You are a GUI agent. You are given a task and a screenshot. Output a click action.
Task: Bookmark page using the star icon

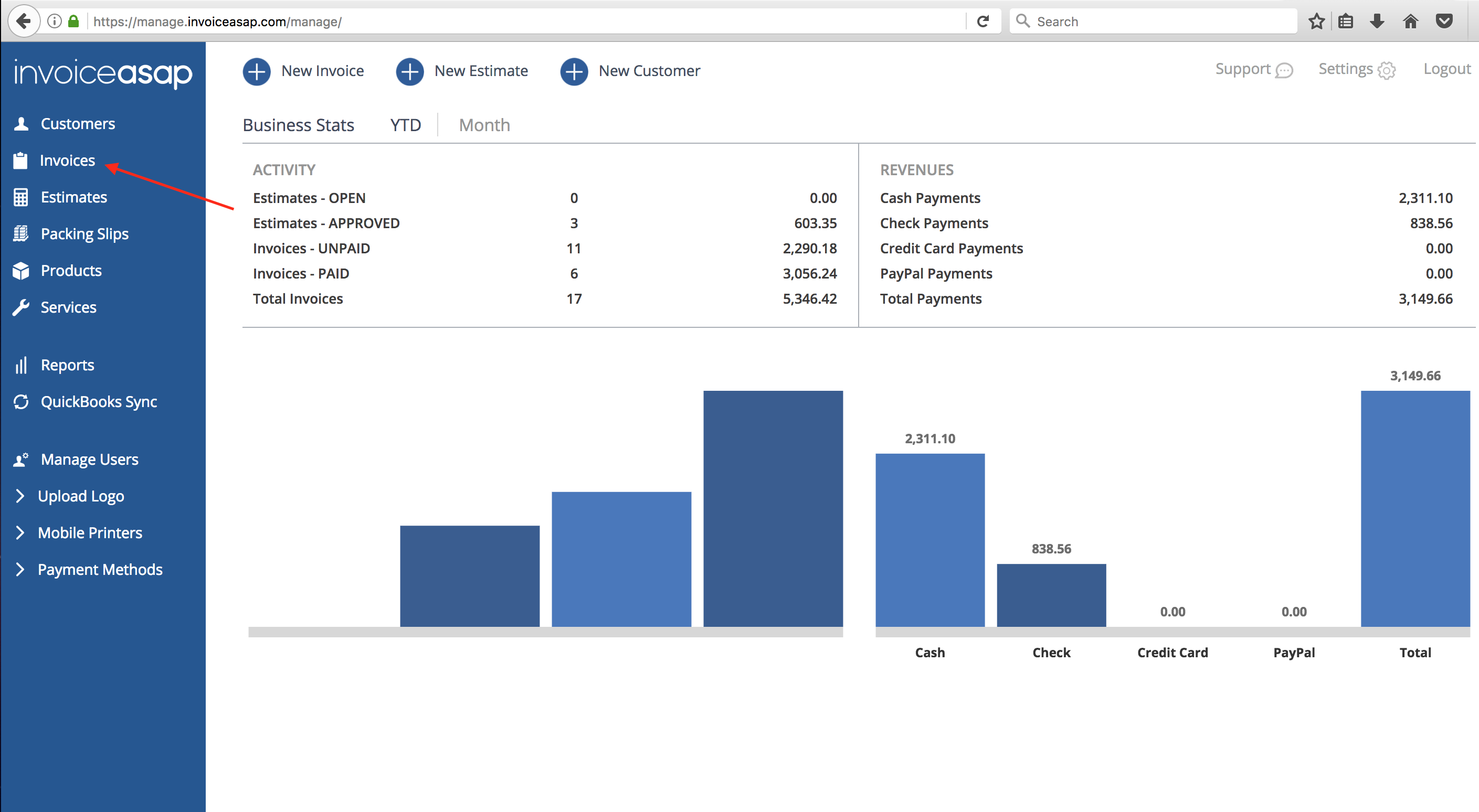tap(1316, 21)
